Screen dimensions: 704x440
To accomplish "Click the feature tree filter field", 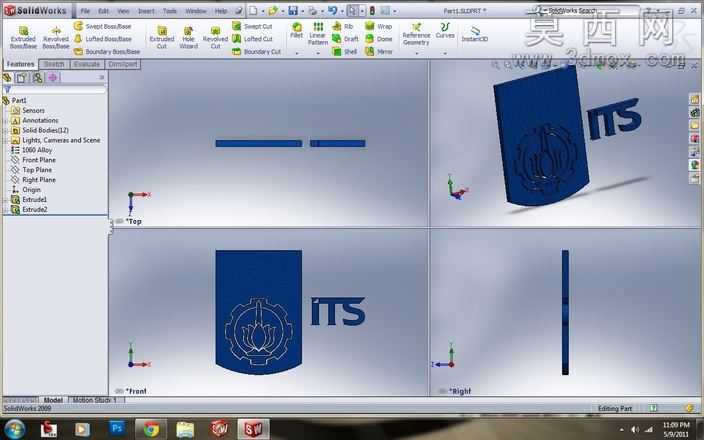I will (55, 90).
